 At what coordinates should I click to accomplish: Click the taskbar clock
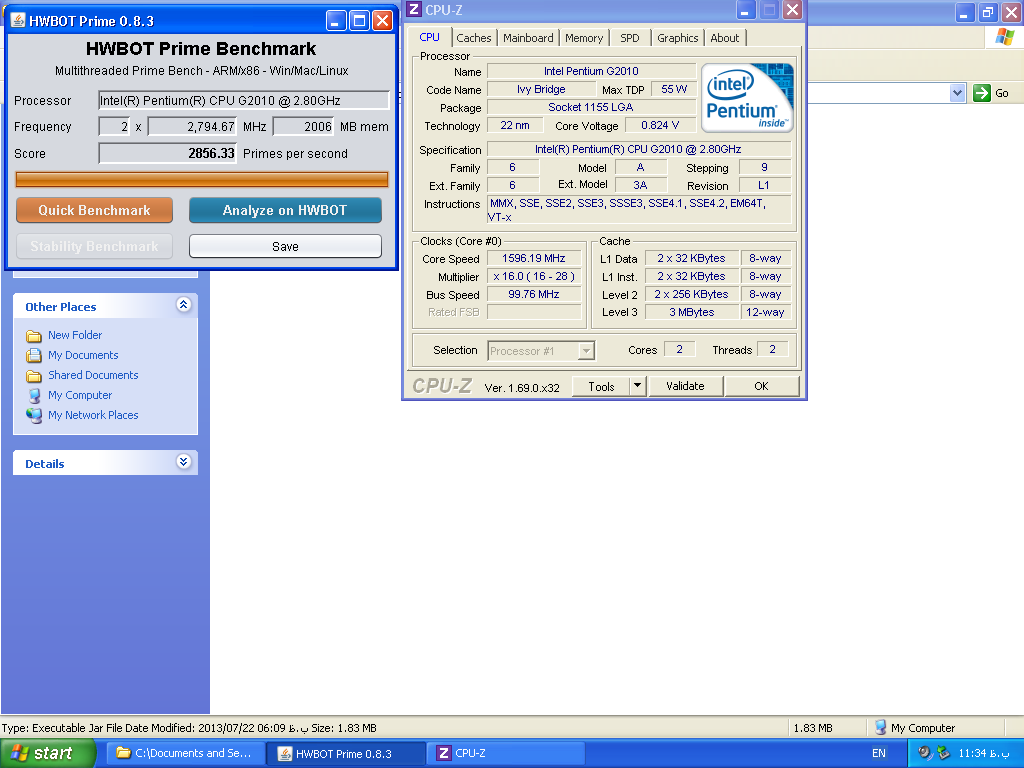[x=984, y=753]
